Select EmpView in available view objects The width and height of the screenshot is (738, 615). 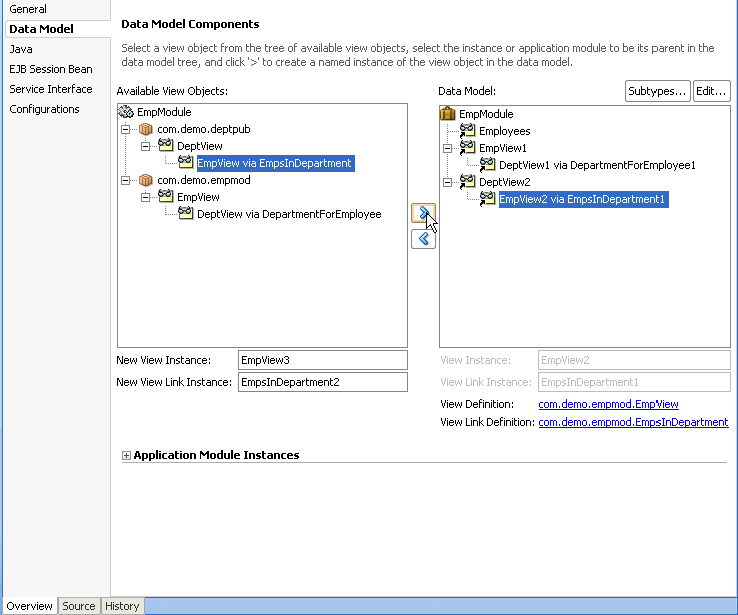point(198,197)
